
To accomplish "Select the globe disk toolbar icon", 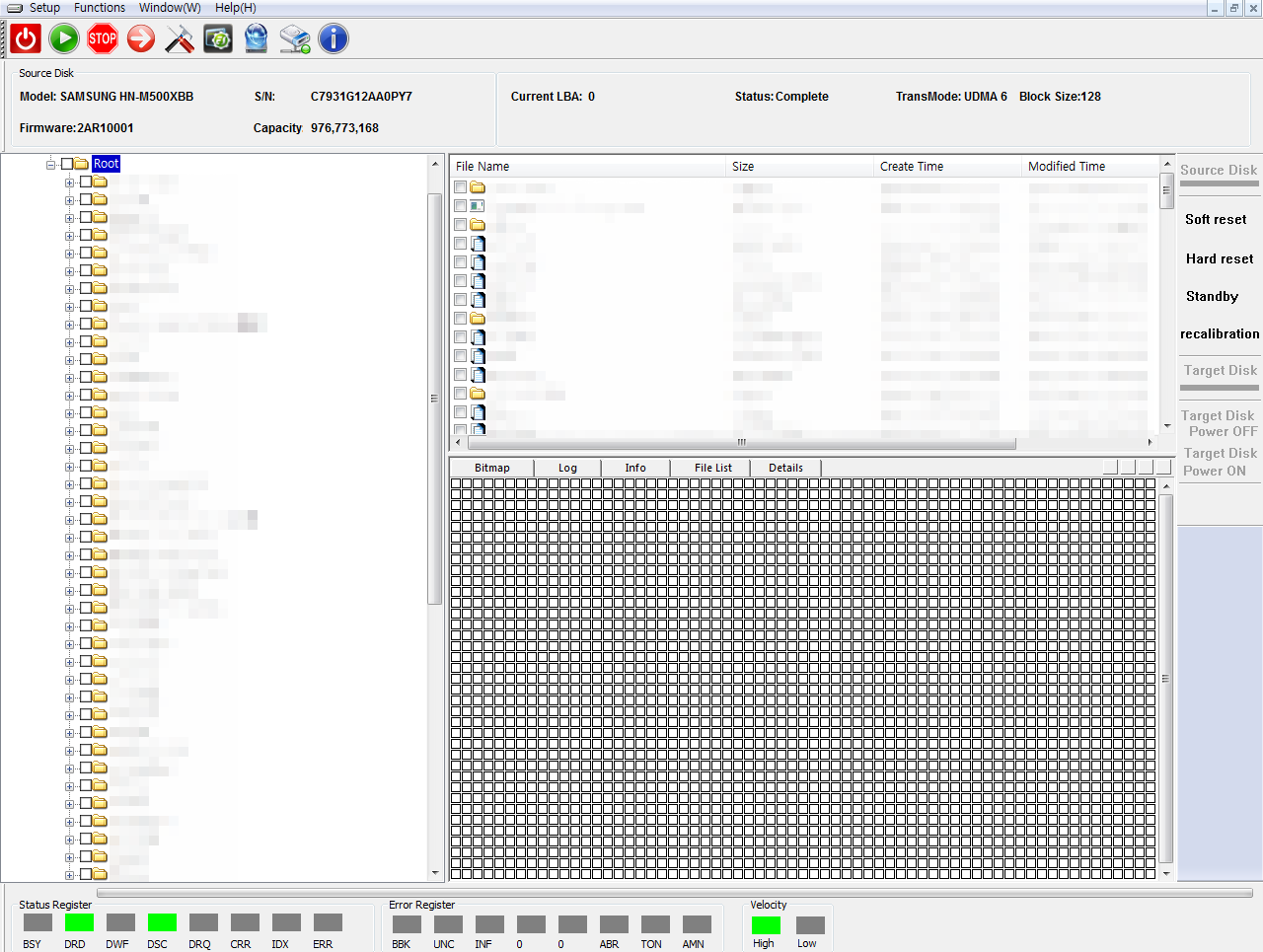I will (x=256, y=38).
